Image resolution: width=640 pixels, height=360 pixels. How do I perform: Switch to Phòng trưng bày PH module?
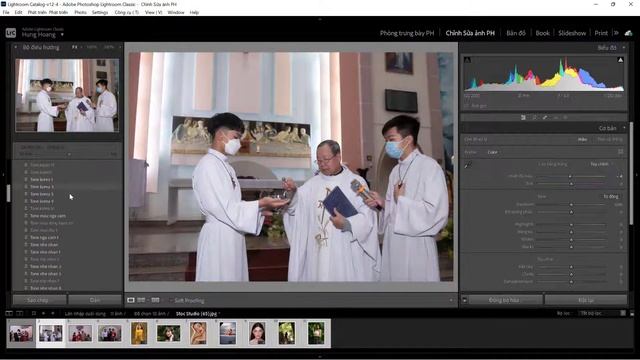(407, 33)
